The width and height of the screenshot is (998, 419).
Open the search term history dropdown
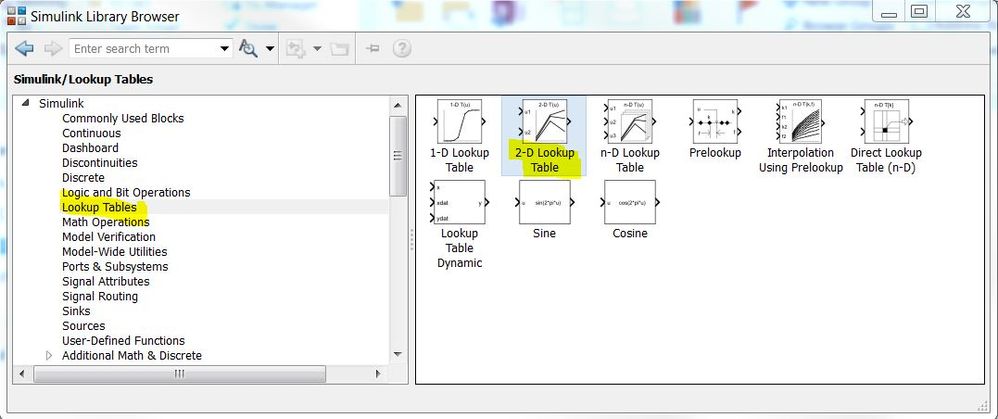click(225, 48)
